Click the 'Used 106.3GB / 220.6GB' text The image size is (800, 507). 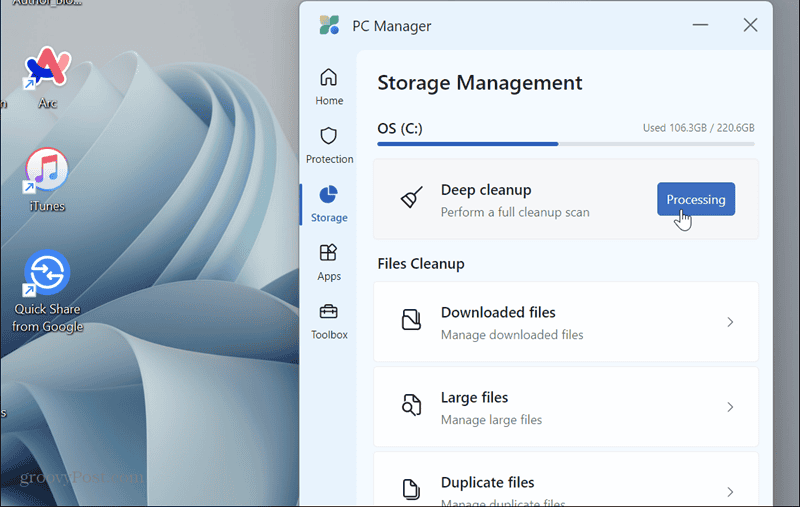click(698, 128)
